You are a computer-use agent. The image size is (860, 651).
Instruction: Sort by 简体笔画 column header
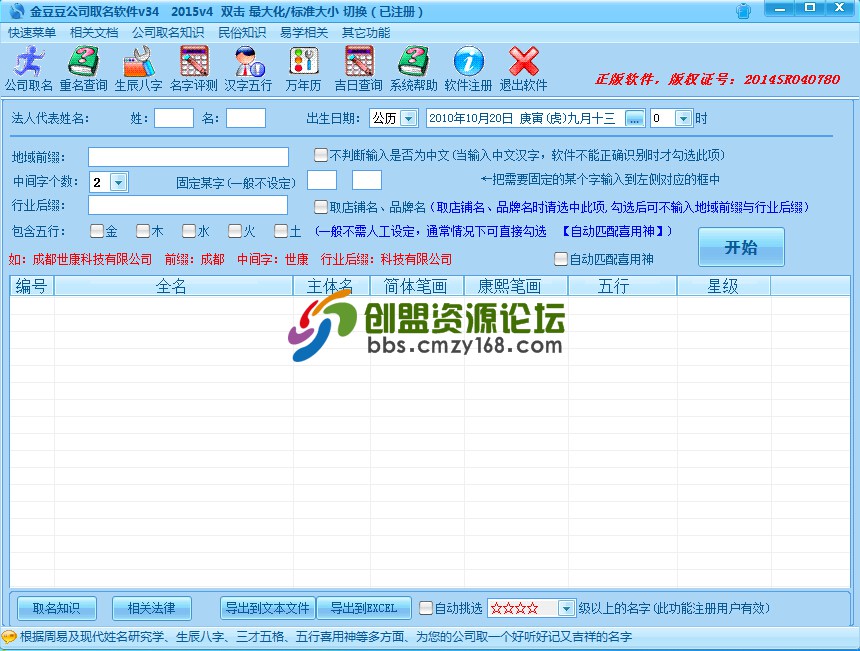pos(417,286)
